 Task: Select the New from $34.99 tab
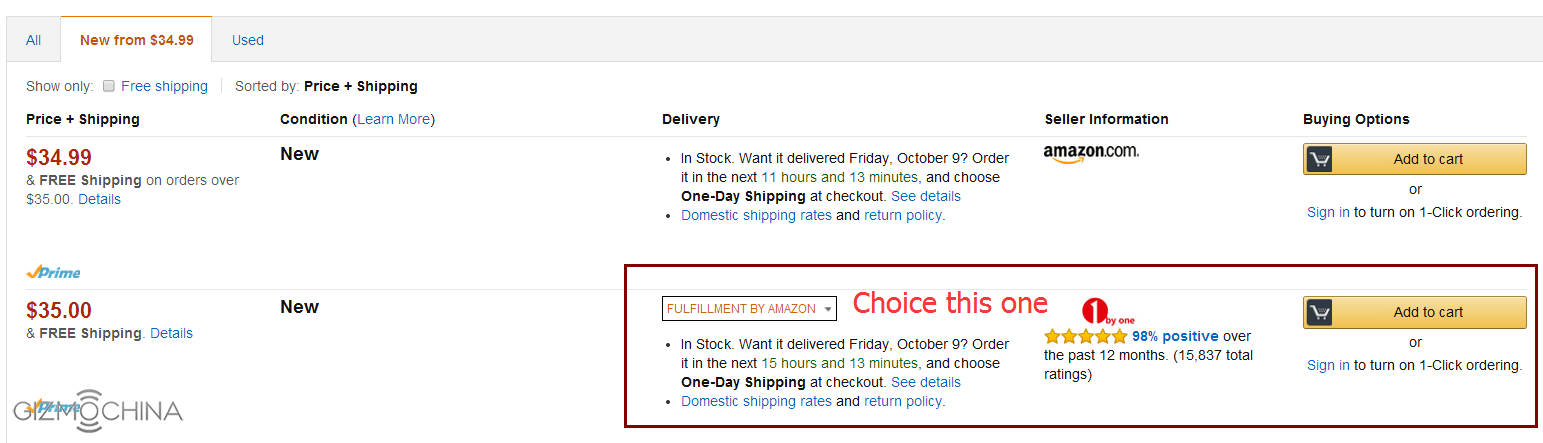(136, 40)
